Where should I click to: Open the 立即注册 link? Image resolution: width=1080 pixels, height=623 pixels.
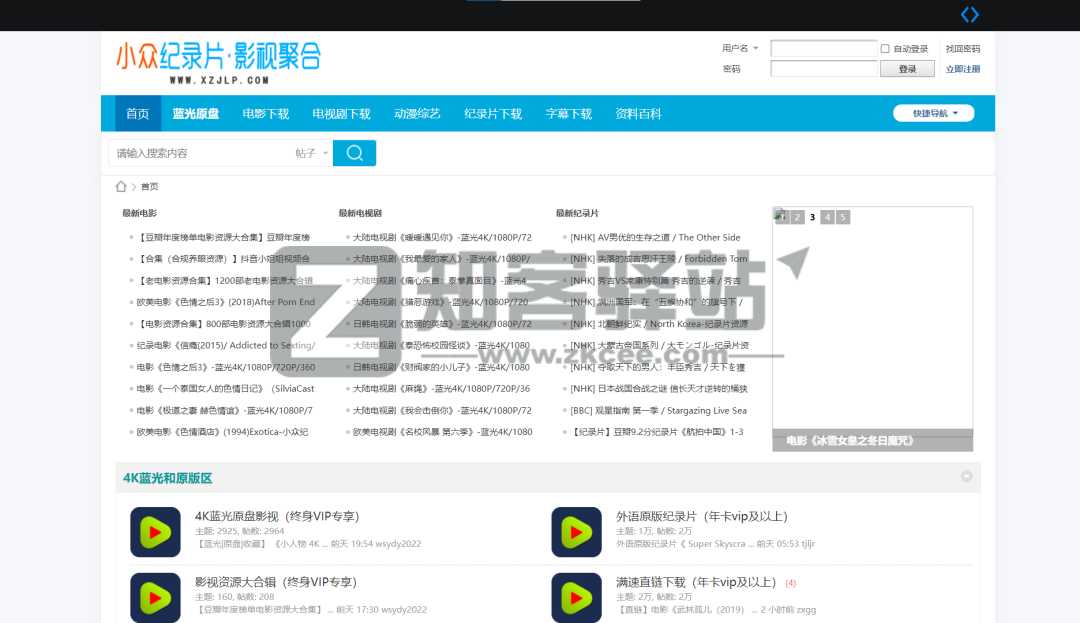coord(965,66)
